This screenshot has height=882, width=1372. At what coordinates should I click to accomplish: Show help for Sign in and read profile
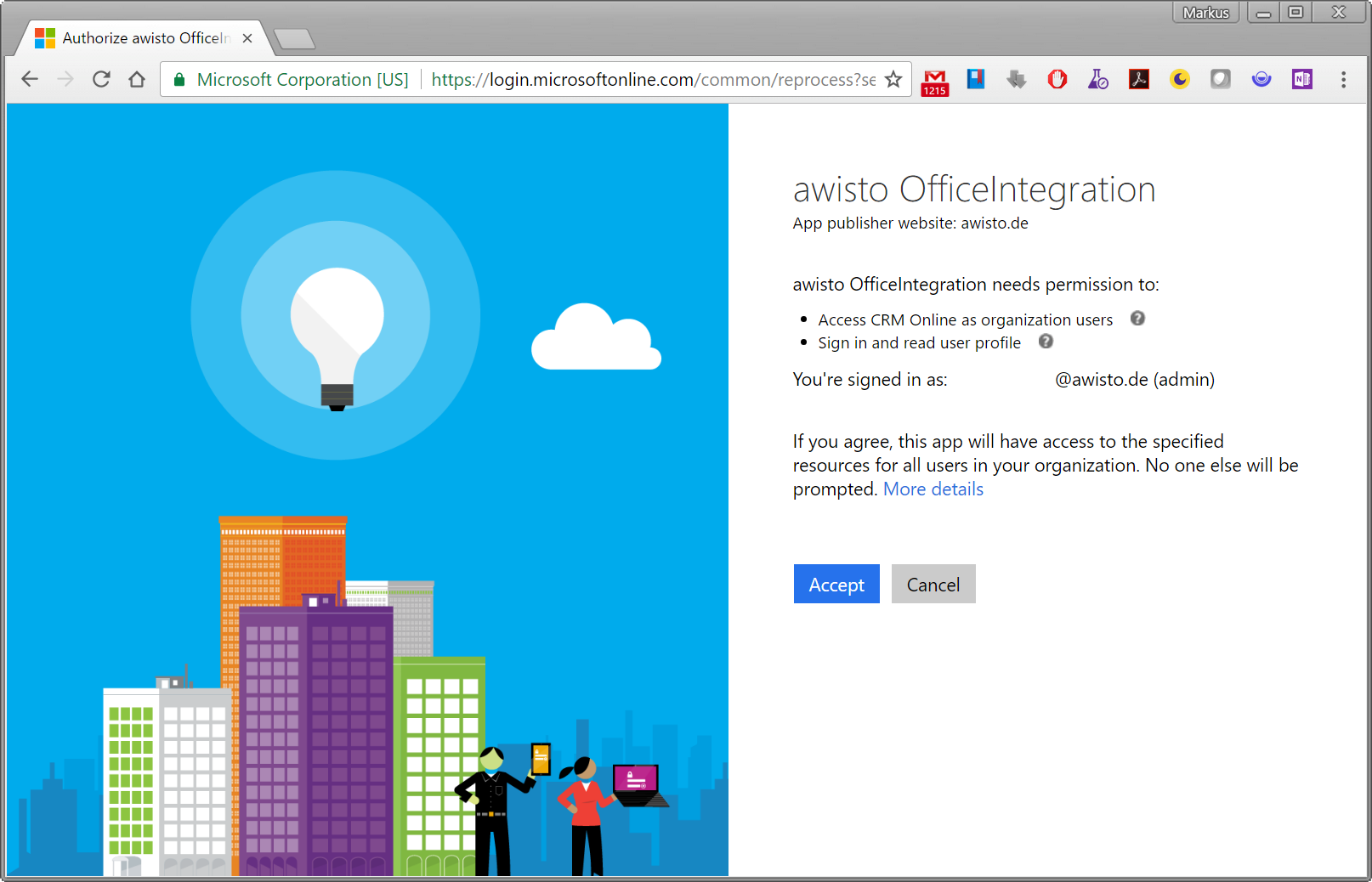coord(1046,341)
